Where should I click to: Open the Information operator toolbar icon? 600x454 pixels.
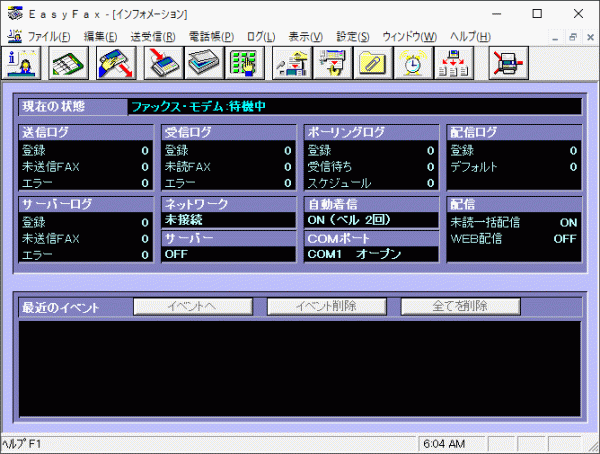[21, 63]
